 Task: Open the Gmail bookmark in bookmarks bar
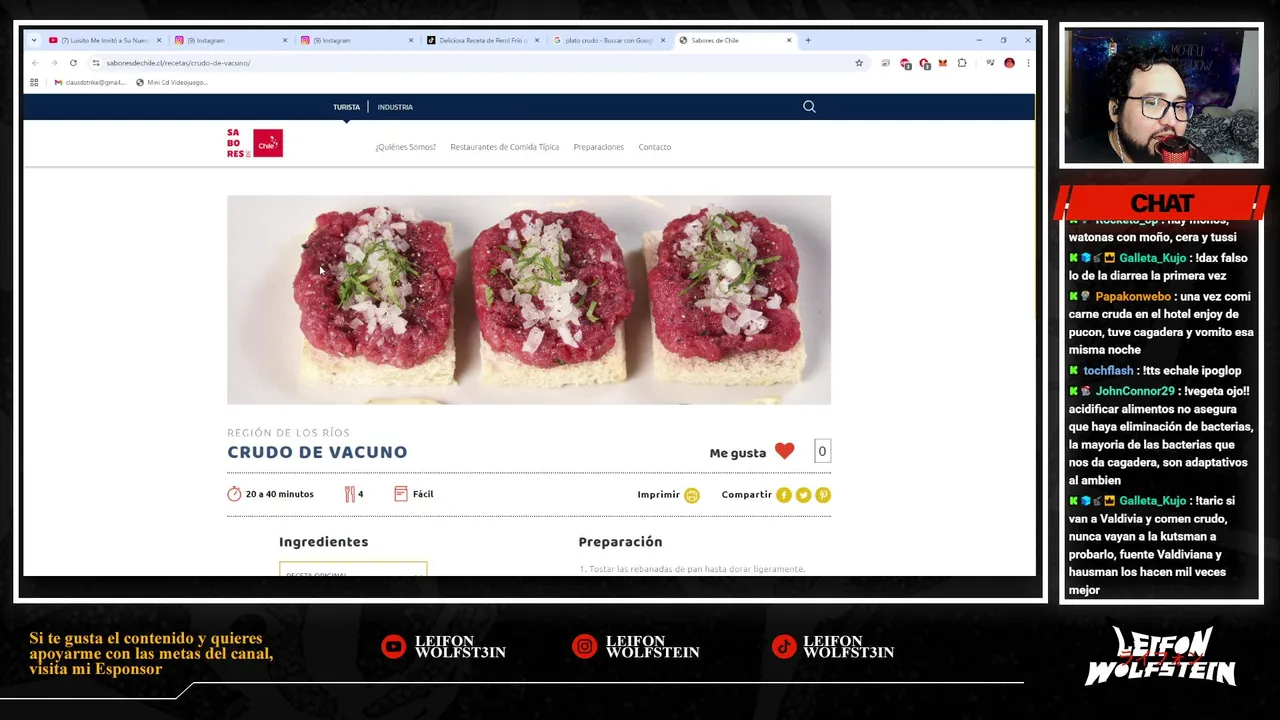click(90, 82)
